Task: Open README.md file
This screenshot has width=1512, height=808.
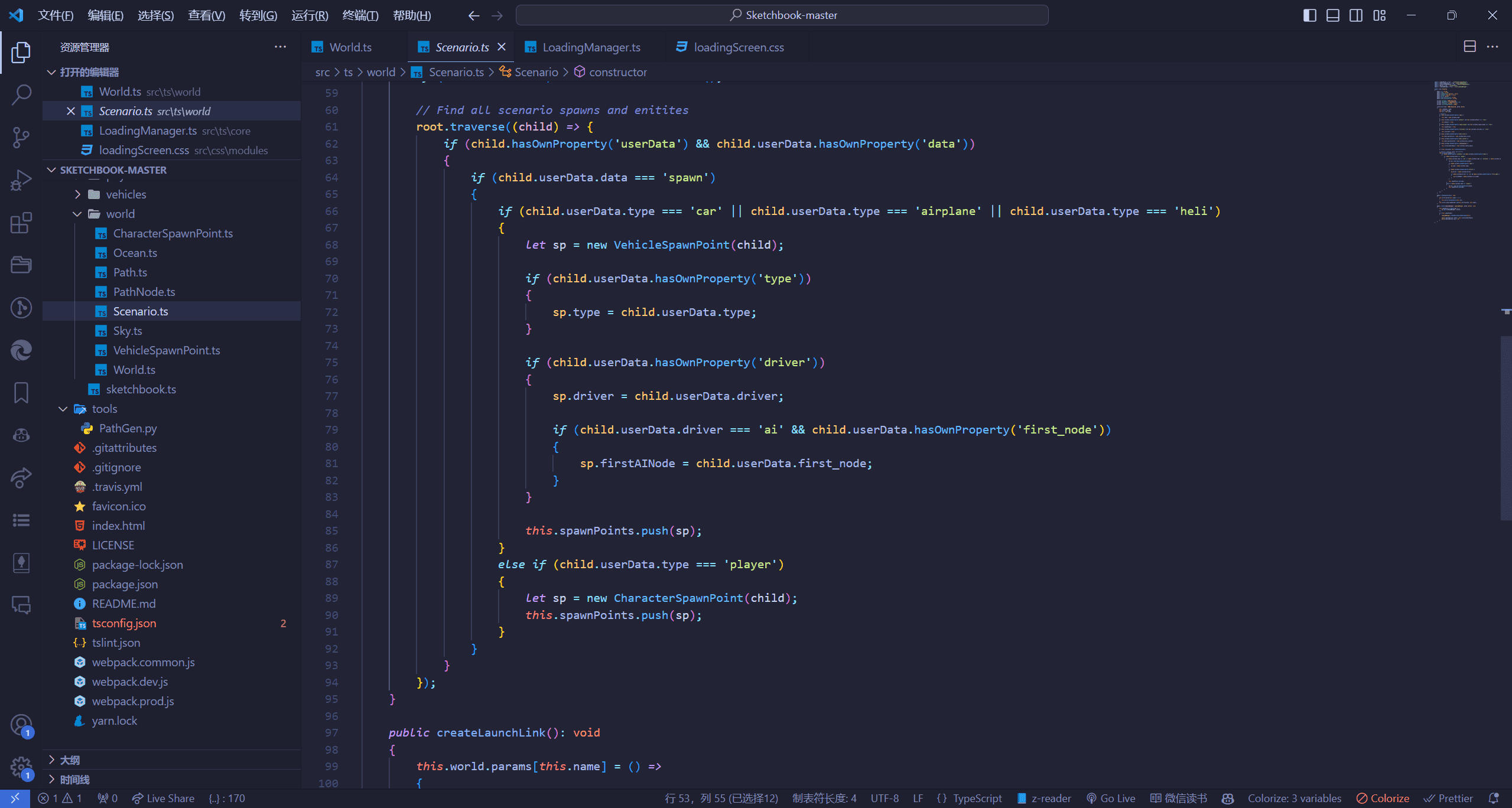Action: 171,604
